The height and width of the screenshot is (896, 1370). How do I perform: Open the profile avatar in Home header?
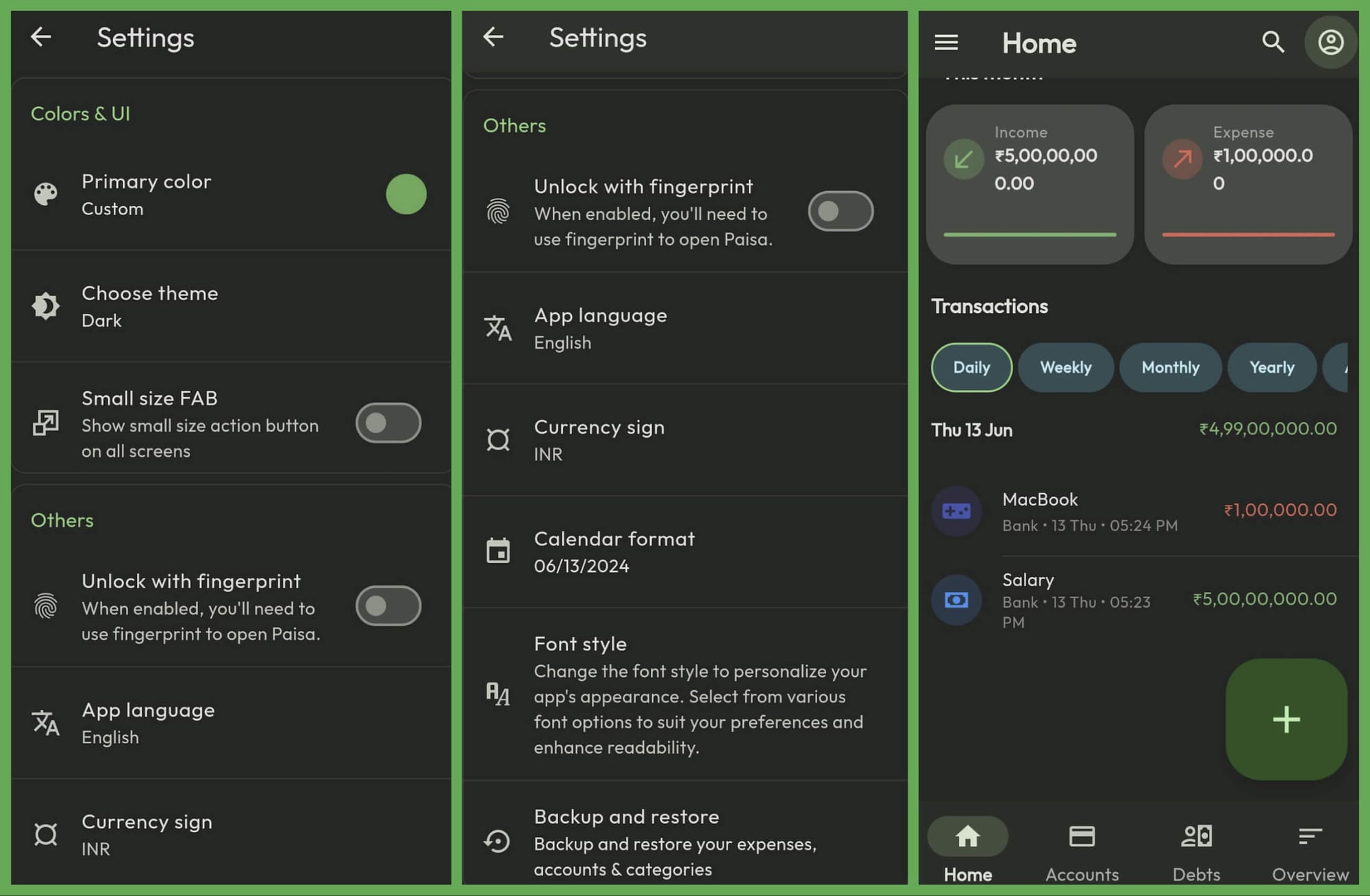pos(1330,42)
